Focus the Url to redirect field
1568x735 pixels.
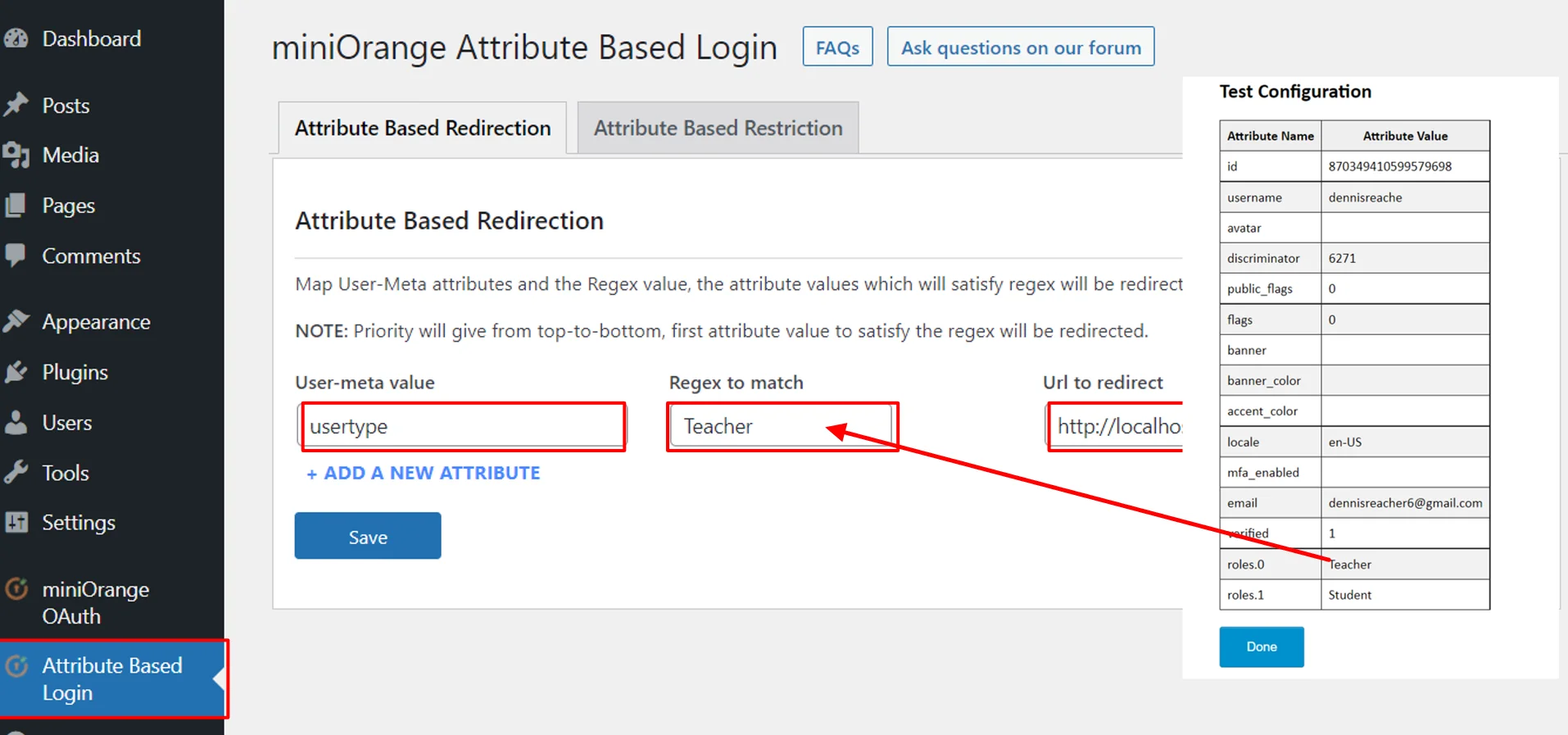1115,426
